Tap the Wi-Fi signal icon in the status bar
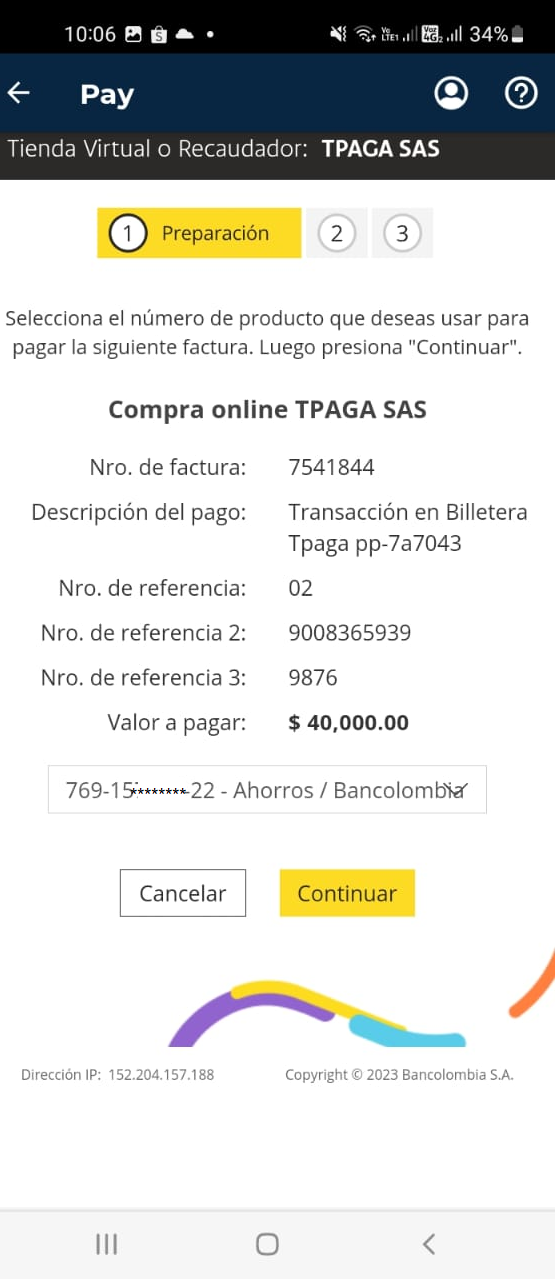The image size is (555, 1279). pyautogui.click(x=364, y=34)
